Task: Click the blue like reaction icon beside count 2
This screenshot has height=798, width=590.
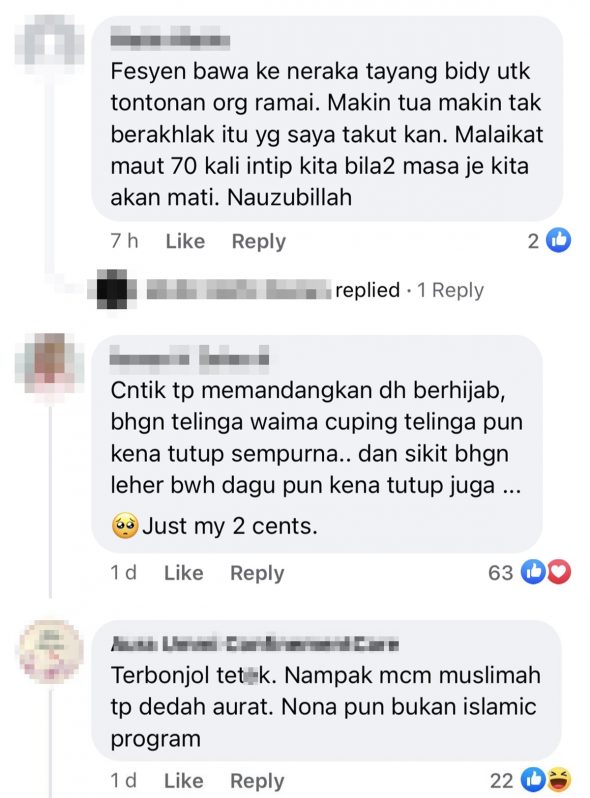Action: [558, 240]
